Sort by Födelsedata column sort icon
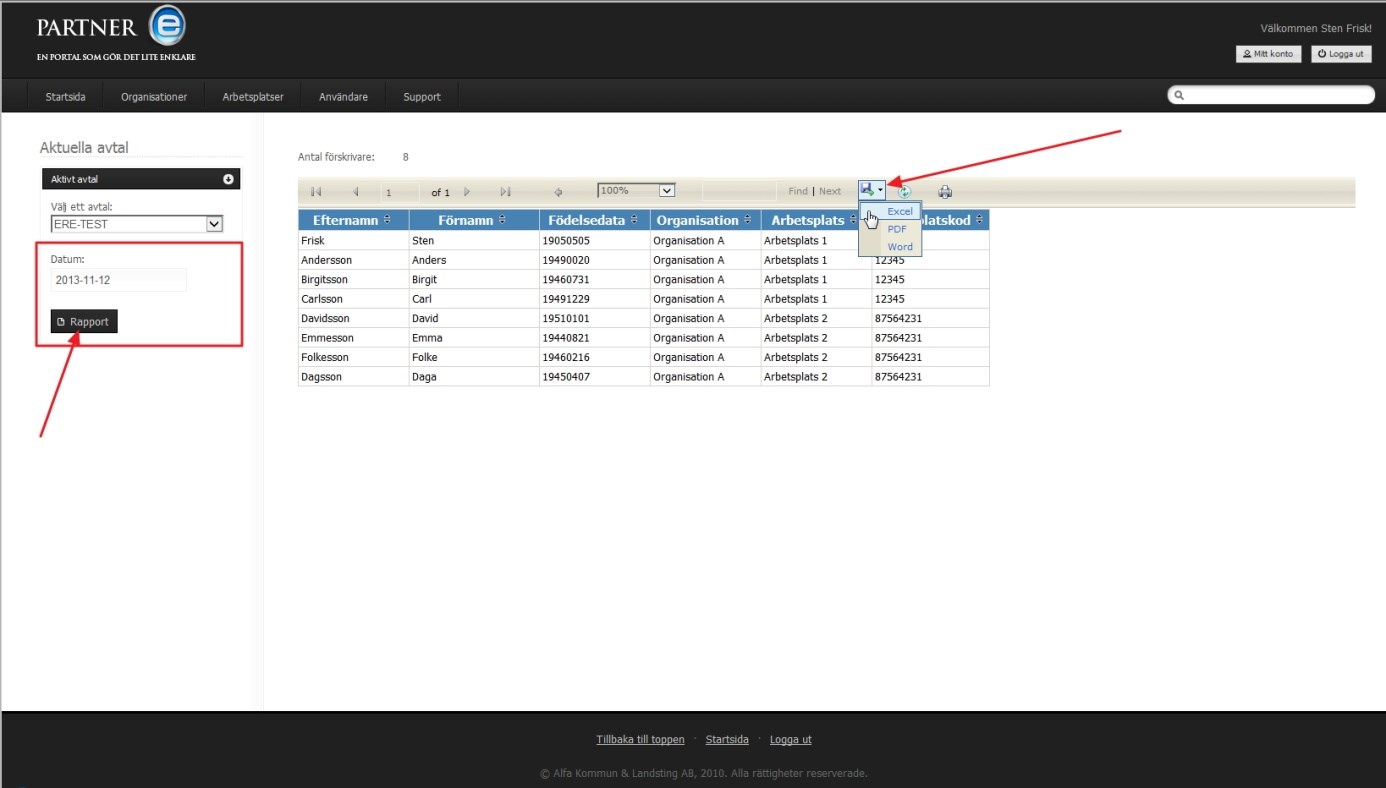 [x=634, y=220]
